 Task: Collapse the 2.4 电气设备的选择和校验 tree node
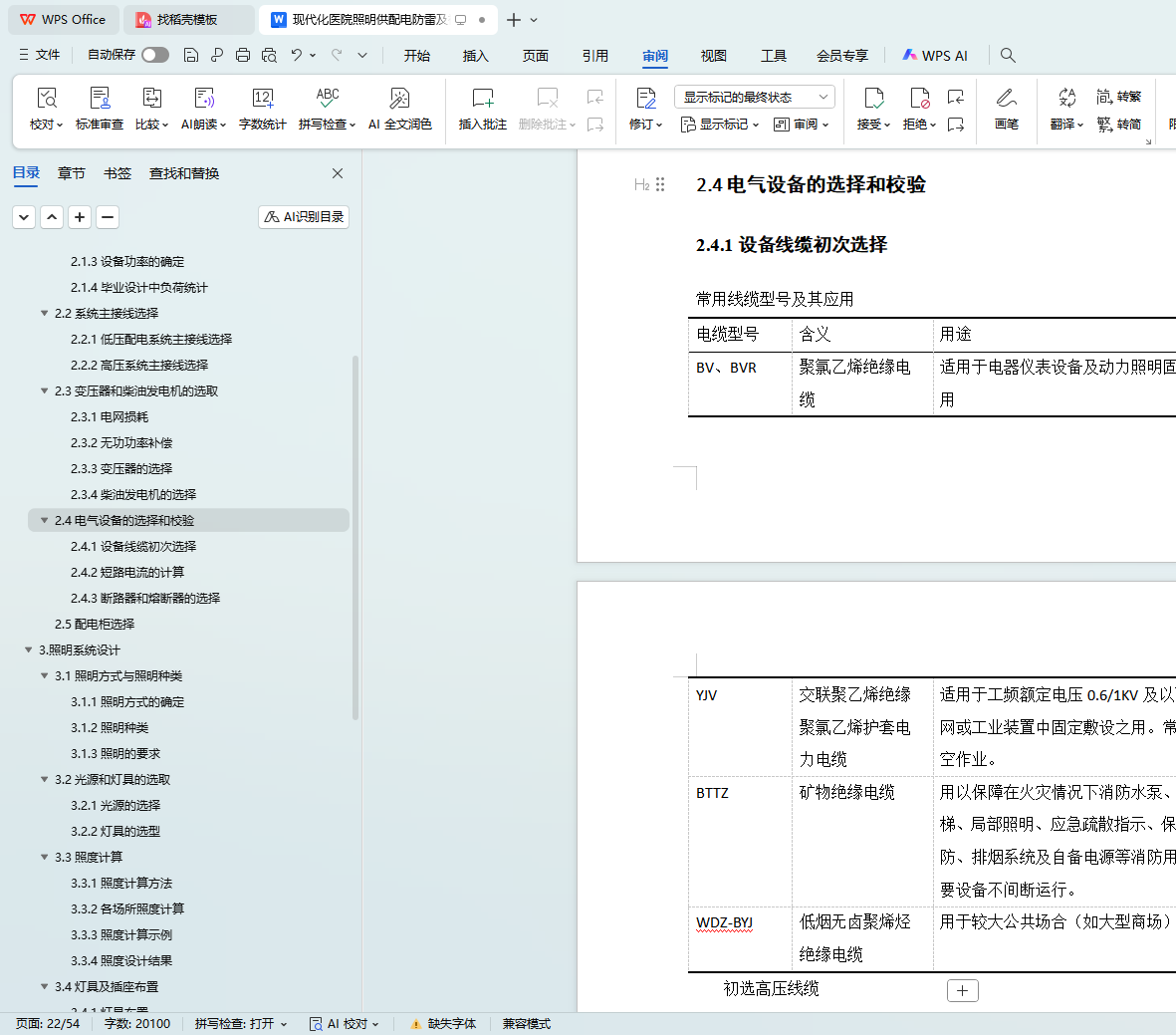coord(44,520)
